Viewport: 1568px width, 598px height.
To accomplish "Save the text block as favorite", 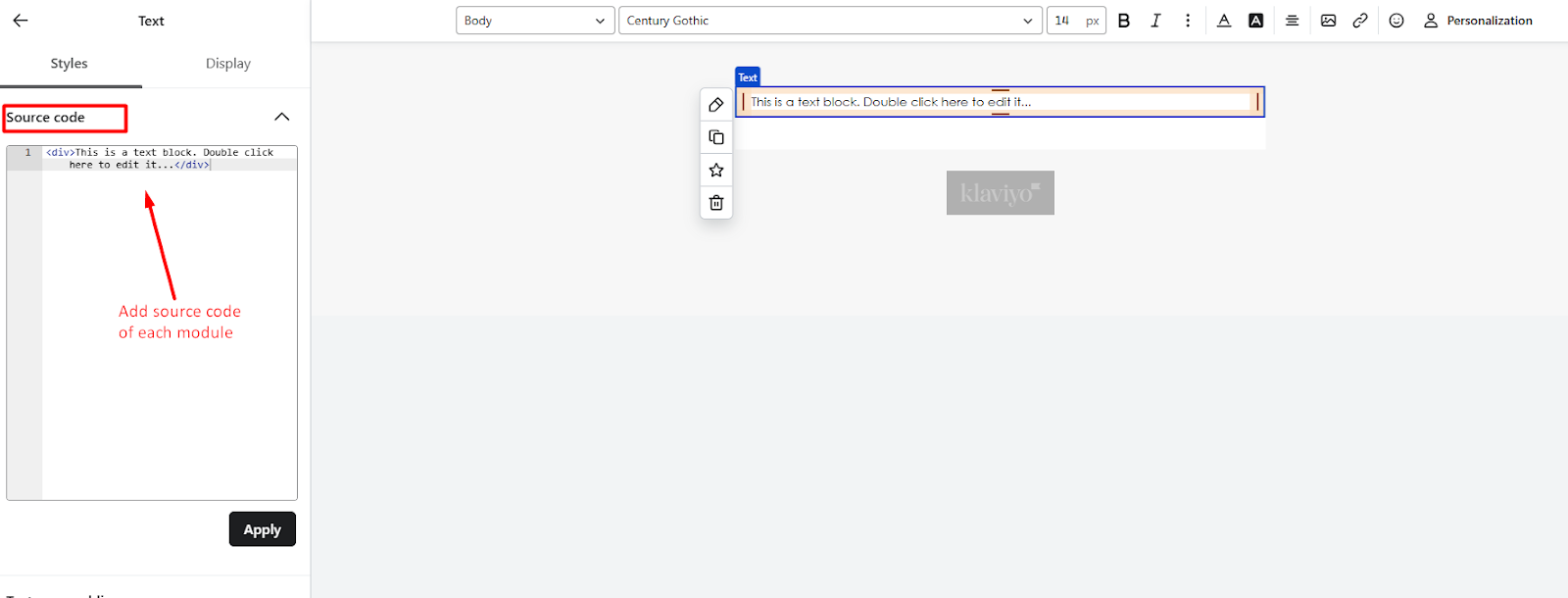I will tap(716, 171).
